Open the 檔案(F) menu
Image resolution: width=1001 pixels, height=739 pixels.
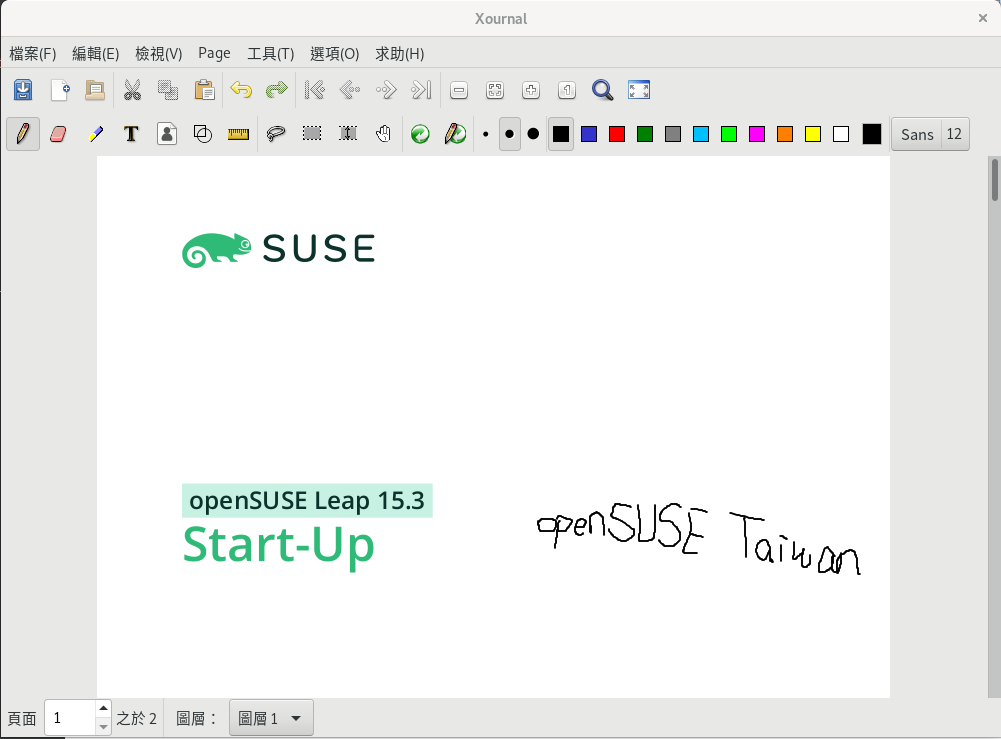(x=33, y=54)
